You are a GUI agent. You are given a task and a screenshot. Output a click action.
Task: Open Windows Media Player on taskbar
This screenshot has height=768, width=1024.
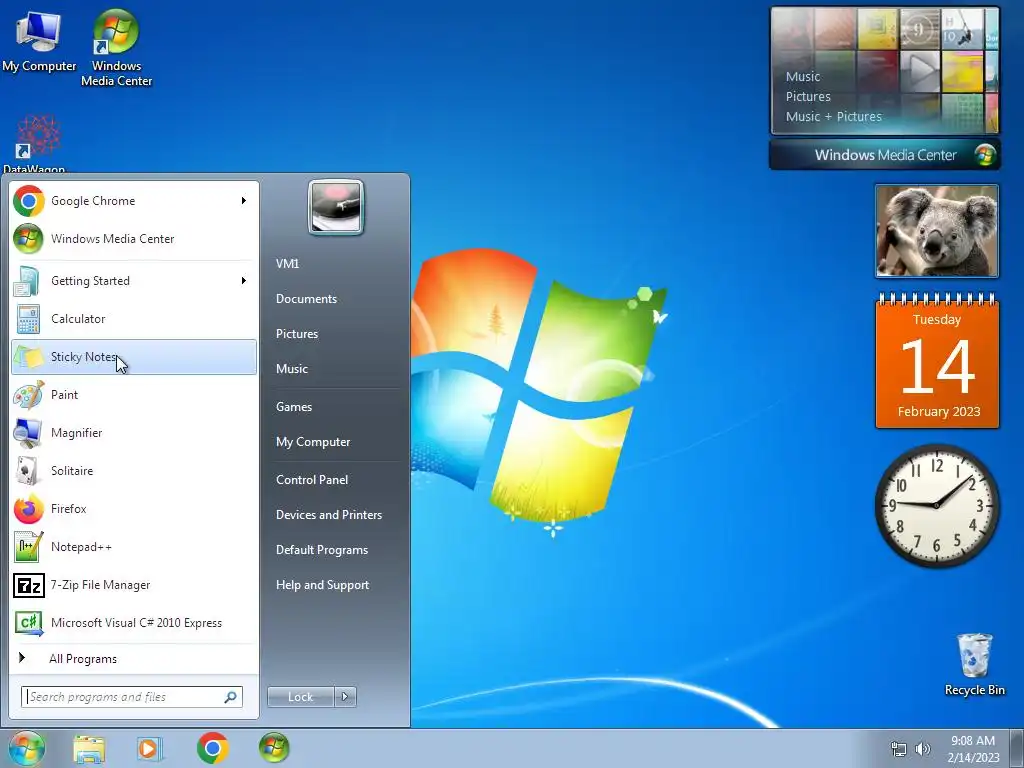click(x=150, y=748)
